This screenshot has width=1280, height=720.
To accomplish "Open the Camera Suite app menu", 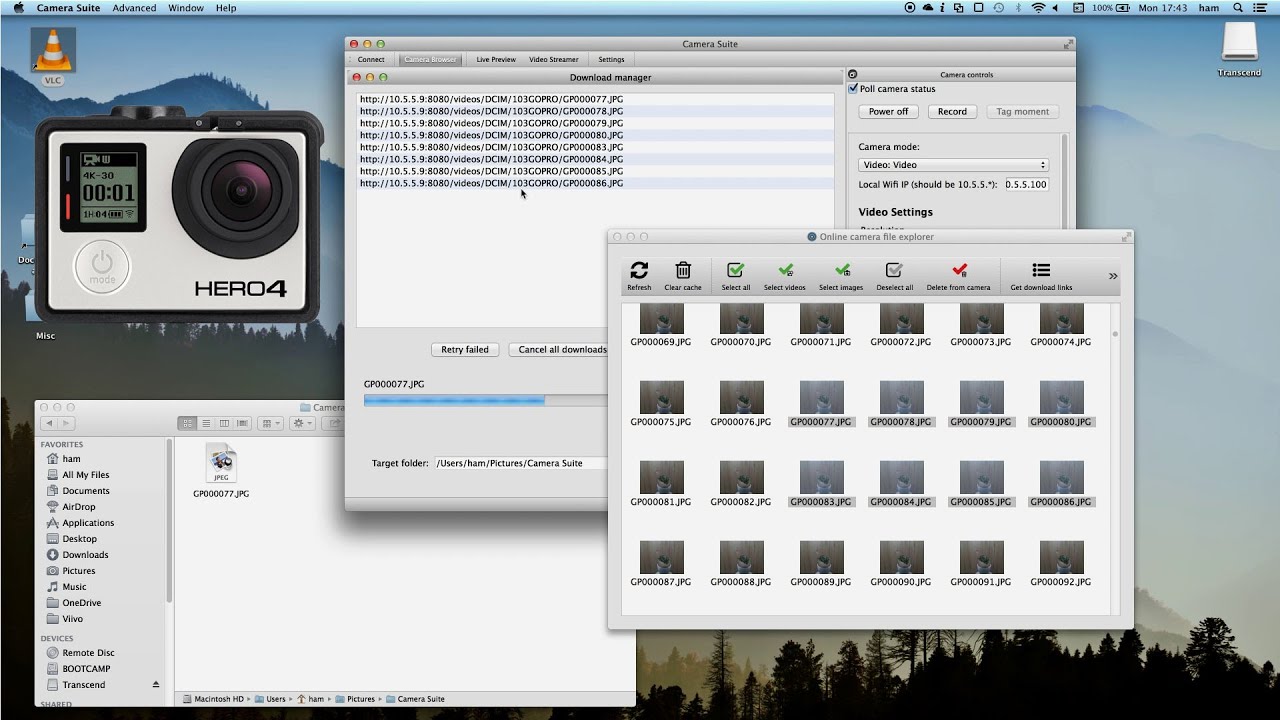I will pyautogui.click(x=68, y=8).
